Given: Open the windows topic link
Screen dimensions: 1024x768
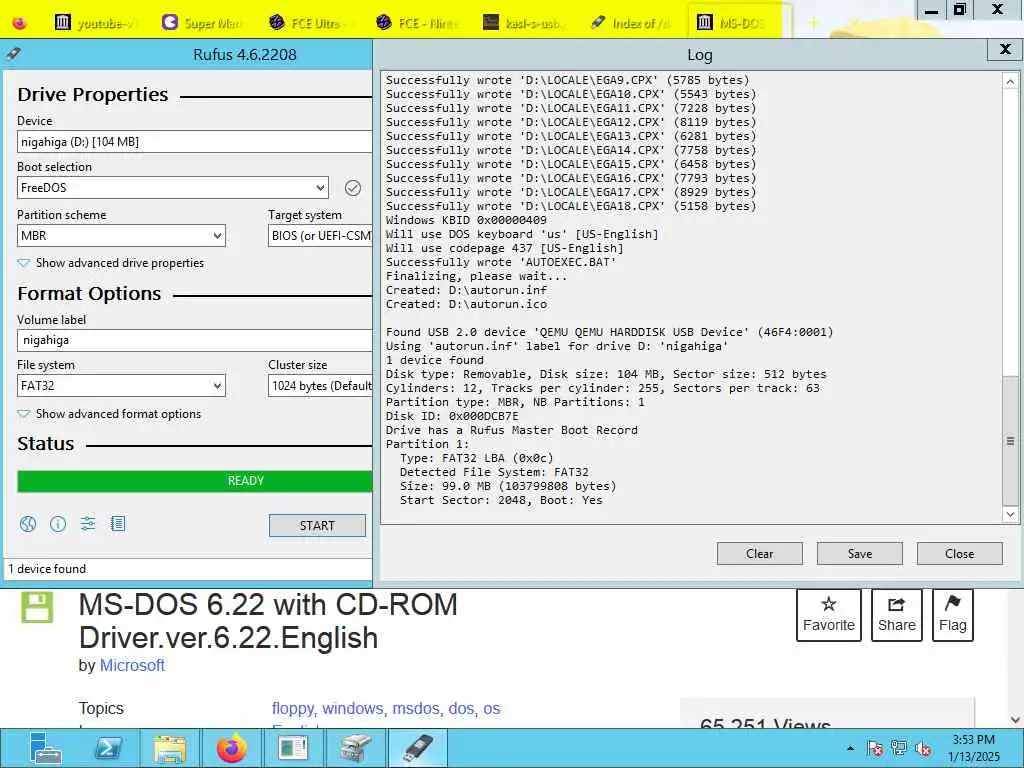Looking at the screenshot, I should pyautogui.click(x=353, y=709).
